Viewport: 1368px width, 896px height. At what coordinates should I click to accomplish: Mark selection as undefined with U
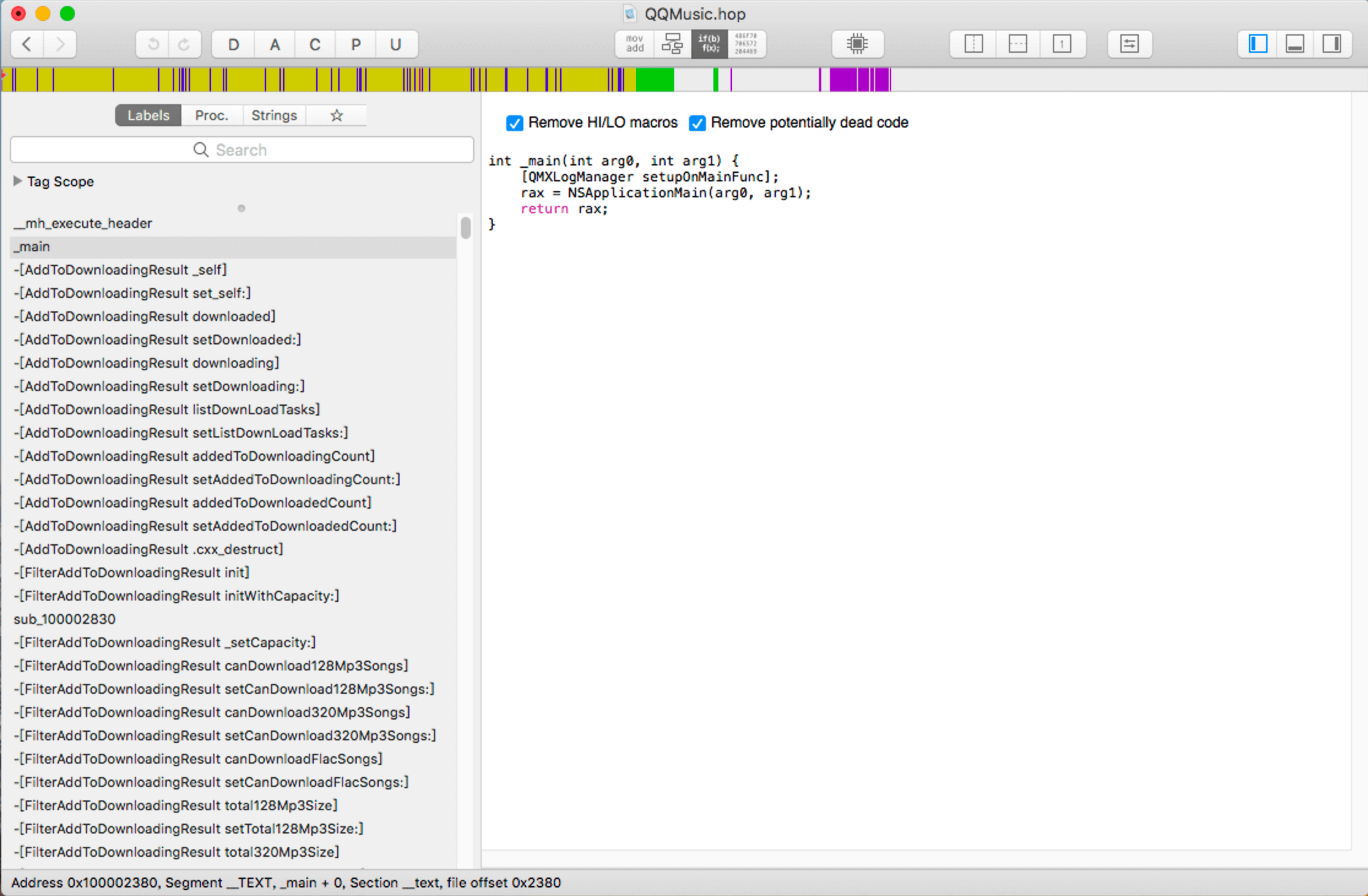(396, 44)
